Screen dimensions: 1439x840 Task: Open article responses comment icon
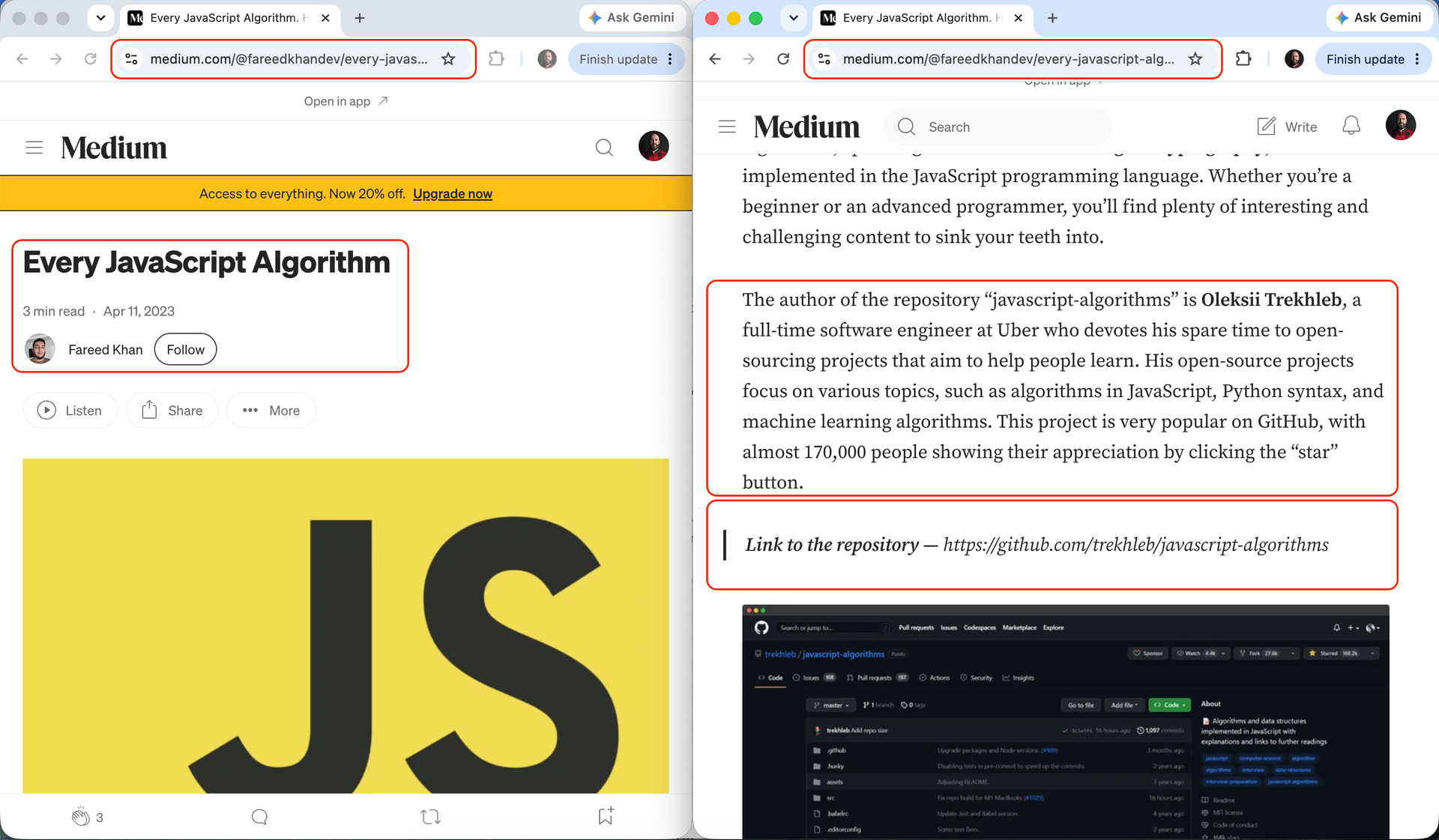259,817
